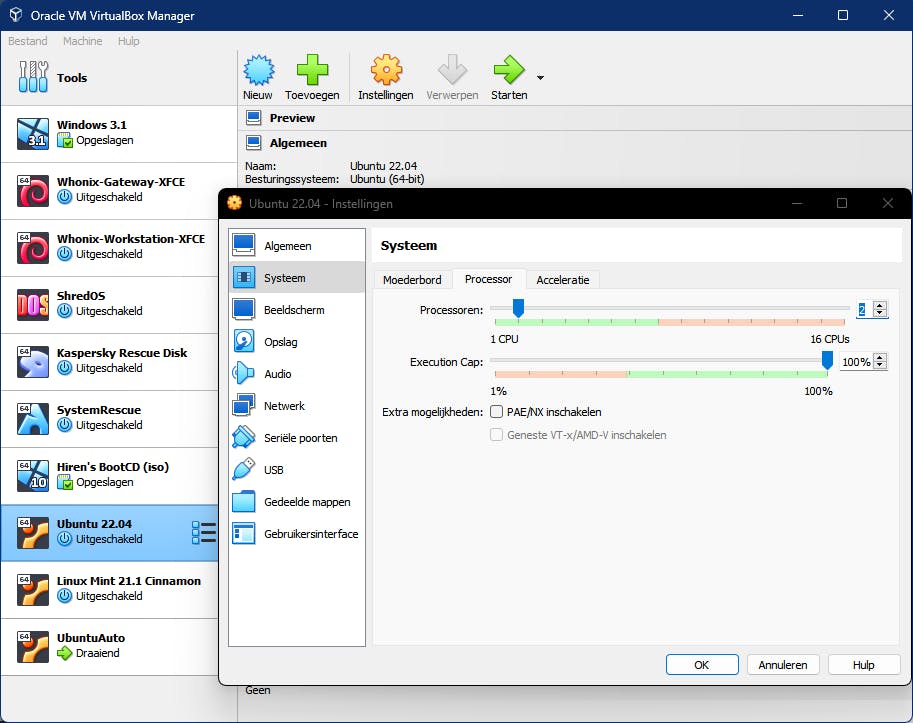
Task: Decrease processor count with down arrow
Action: coord(880,313)
